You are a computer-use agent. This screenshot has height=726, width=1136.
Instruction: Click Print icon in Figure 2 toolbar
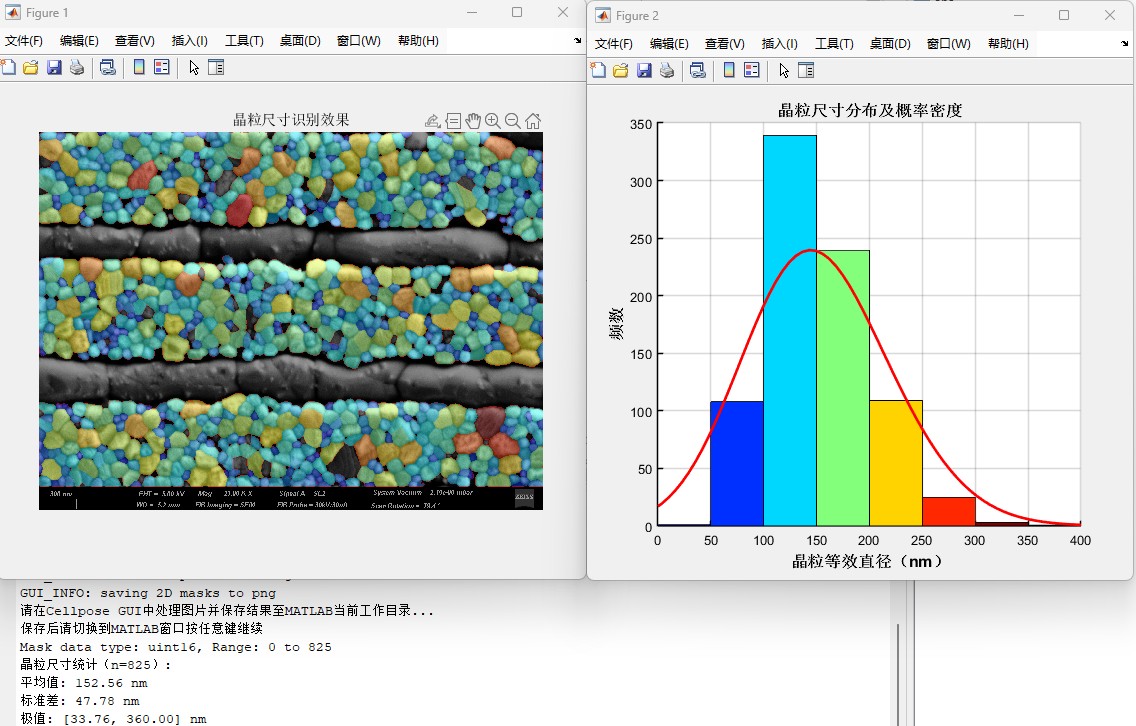click(x=666, y=71)
